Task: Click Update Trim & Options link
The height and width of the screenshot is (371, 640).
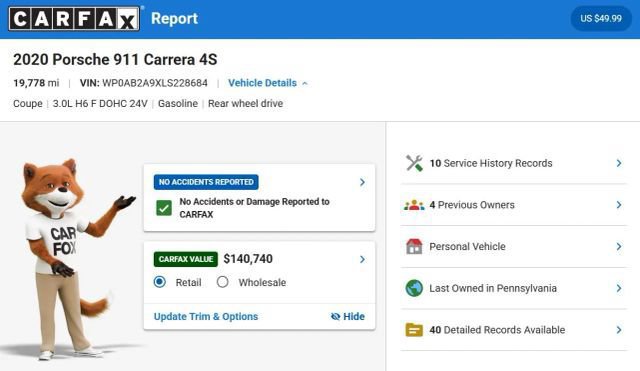Action: [x=206, y=316]
